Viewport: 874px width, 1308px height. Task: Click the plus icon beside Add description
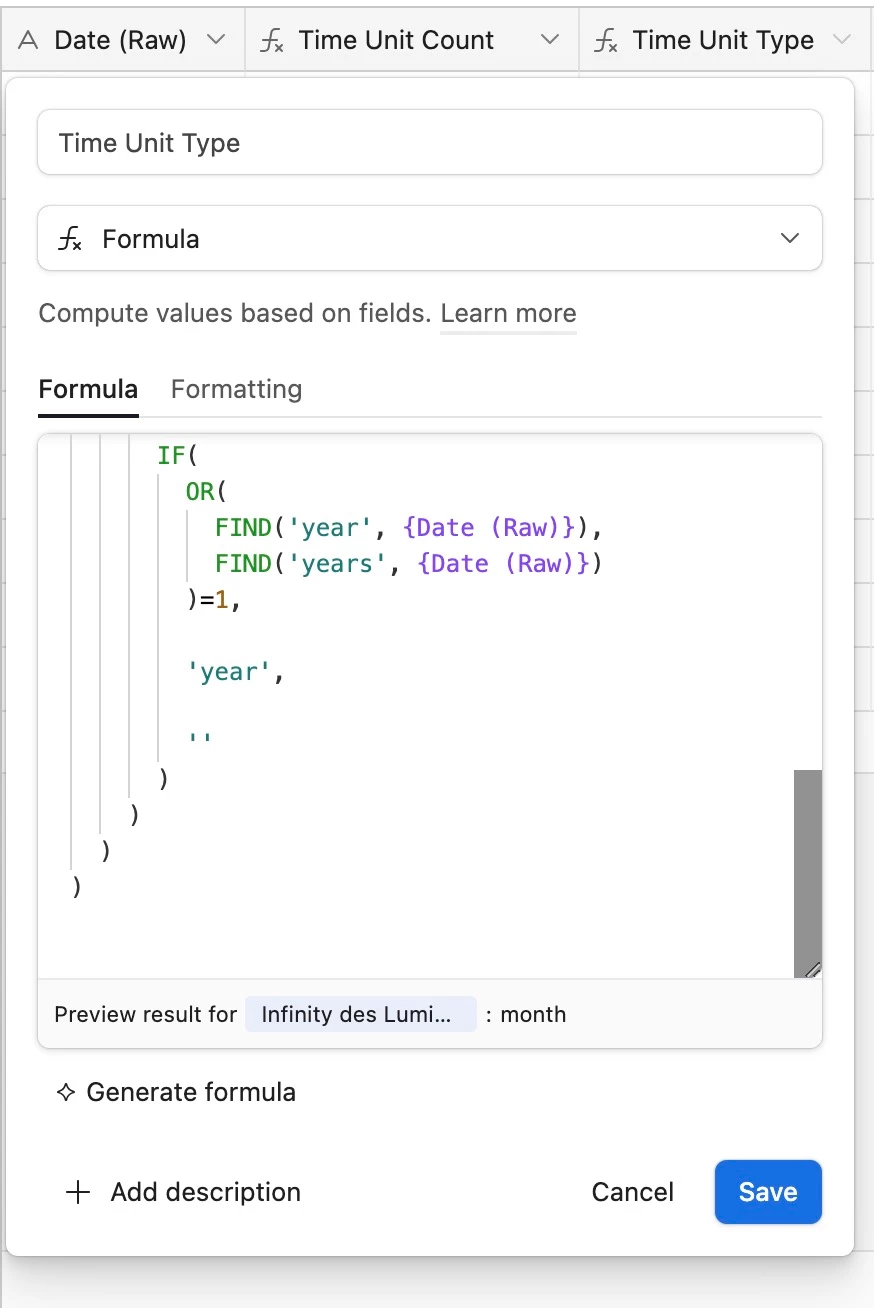tap(77, 1192)
